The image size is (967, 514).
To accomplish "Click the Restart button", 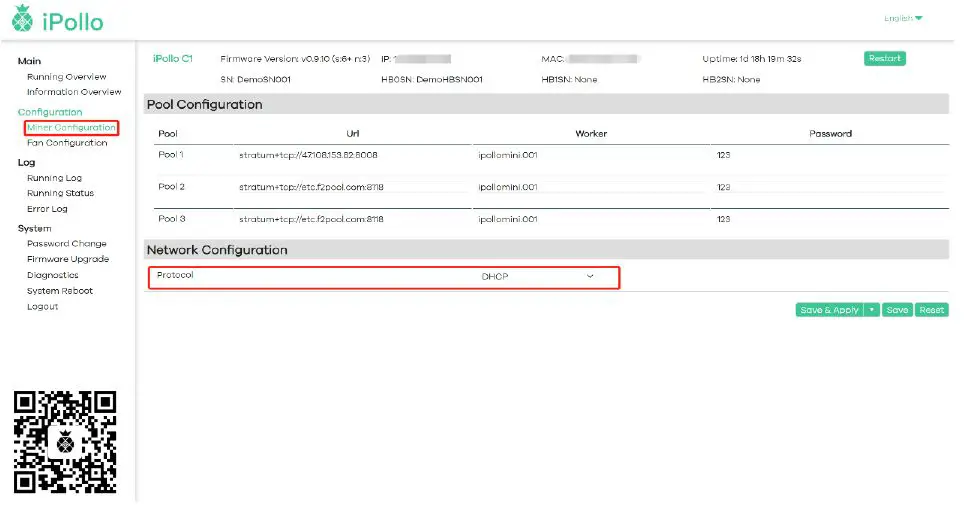I will [884, 59].
